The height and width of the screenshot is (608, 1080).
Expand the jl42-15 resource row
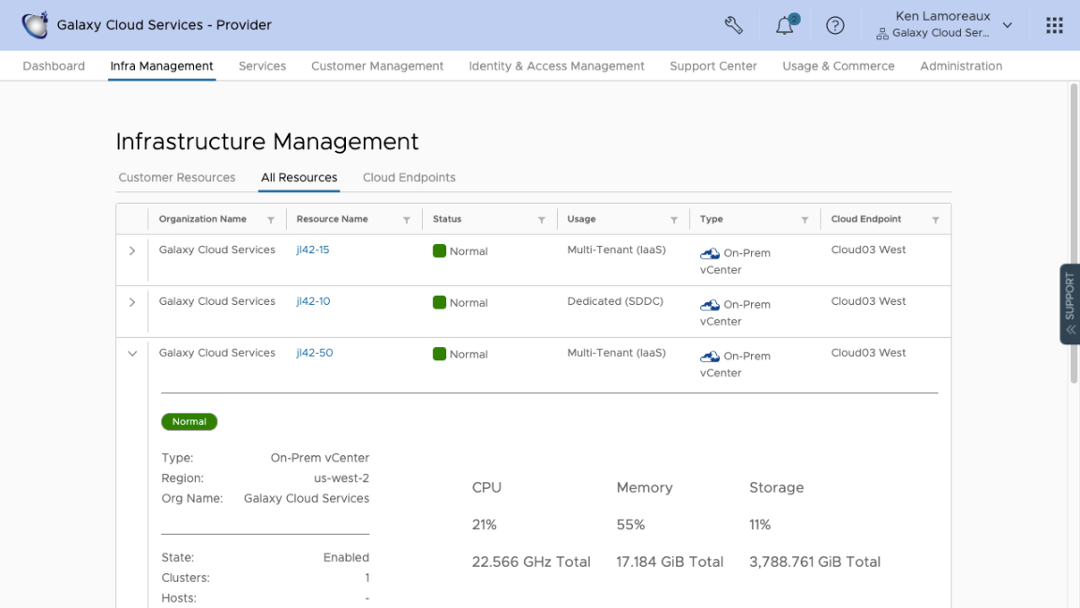pos(132,251)
